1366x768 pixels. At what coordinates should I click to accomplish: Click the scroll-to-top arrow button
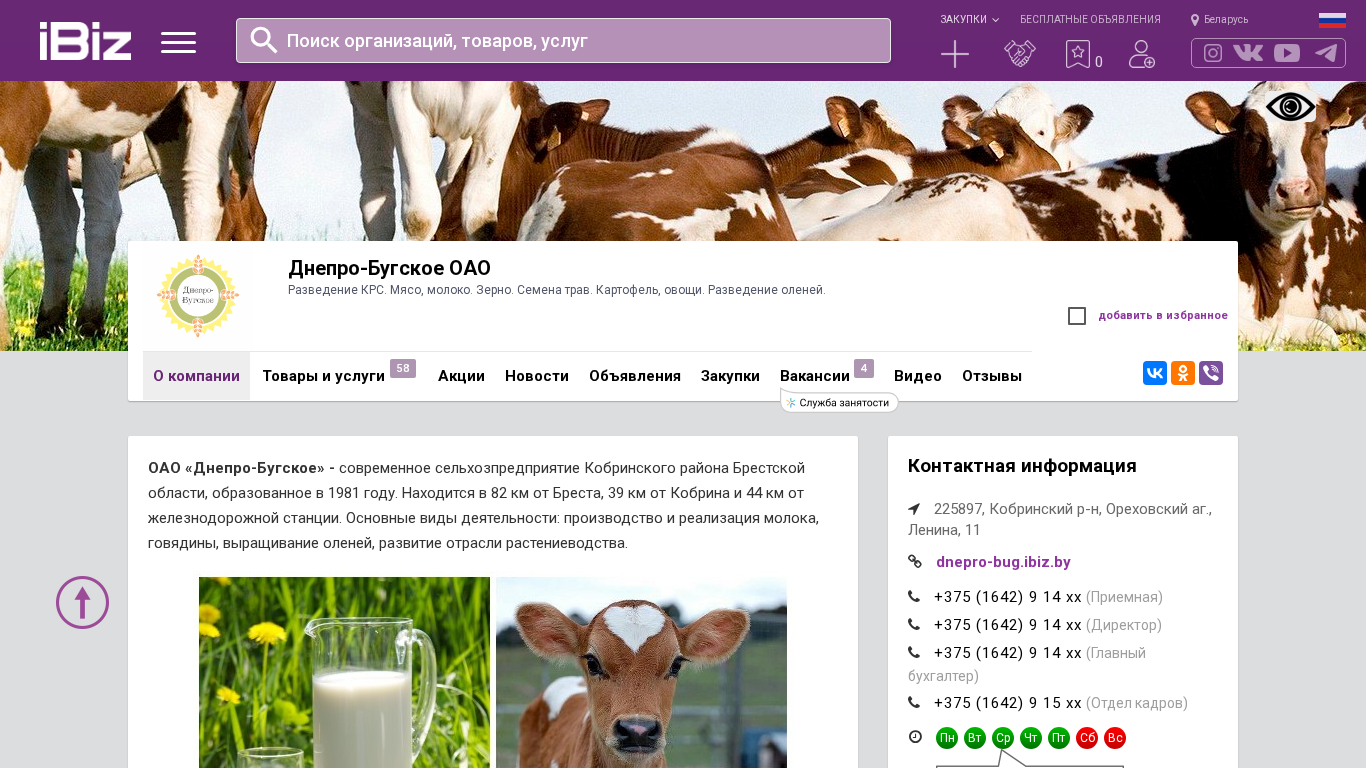click(82, 602)
